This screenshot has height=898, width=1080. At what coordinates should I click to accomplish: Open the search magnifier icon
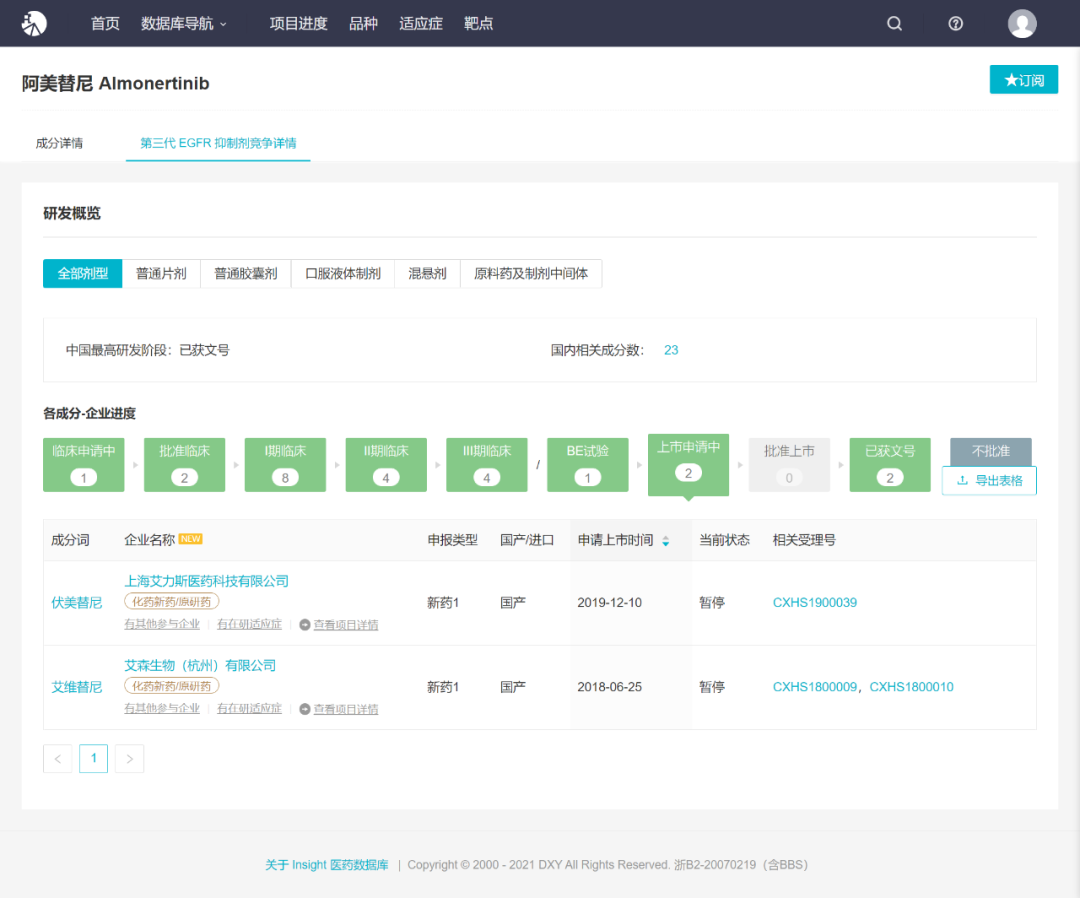pos(894,23)
